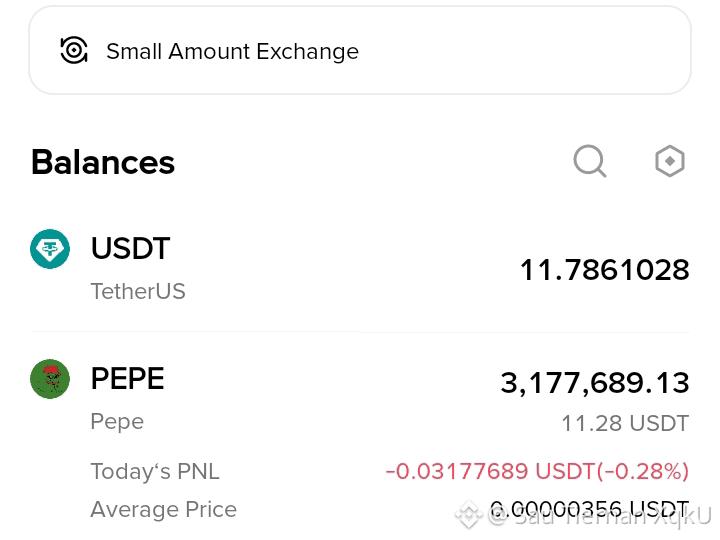The image size is (720, 540).
Task: Tap the USDT balance 11.7861028
Action: pos(604,270)
